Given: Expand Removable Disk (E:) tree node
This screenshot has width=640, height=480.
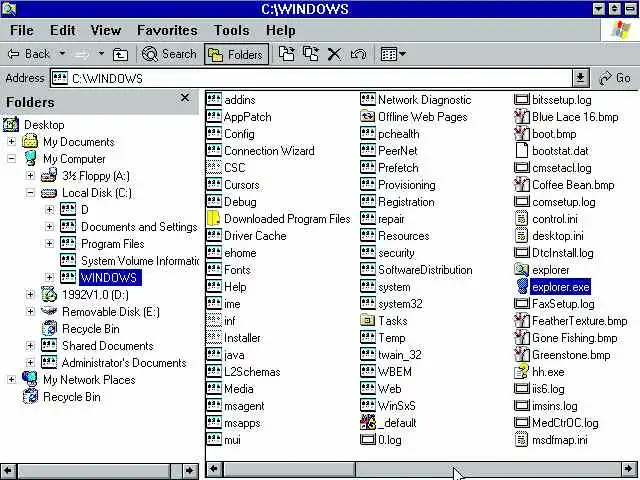Looking at the screenshot, I should (x=30, y=312).
